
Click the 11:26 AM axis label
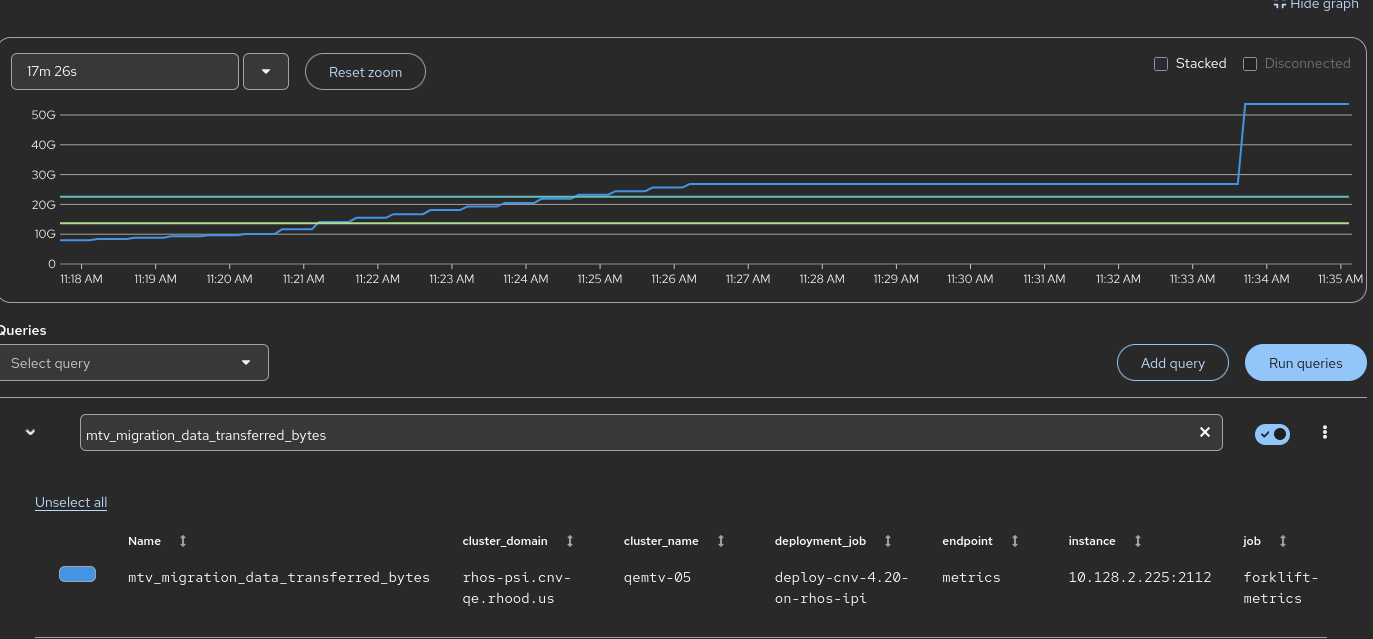[x=673, y=279]
